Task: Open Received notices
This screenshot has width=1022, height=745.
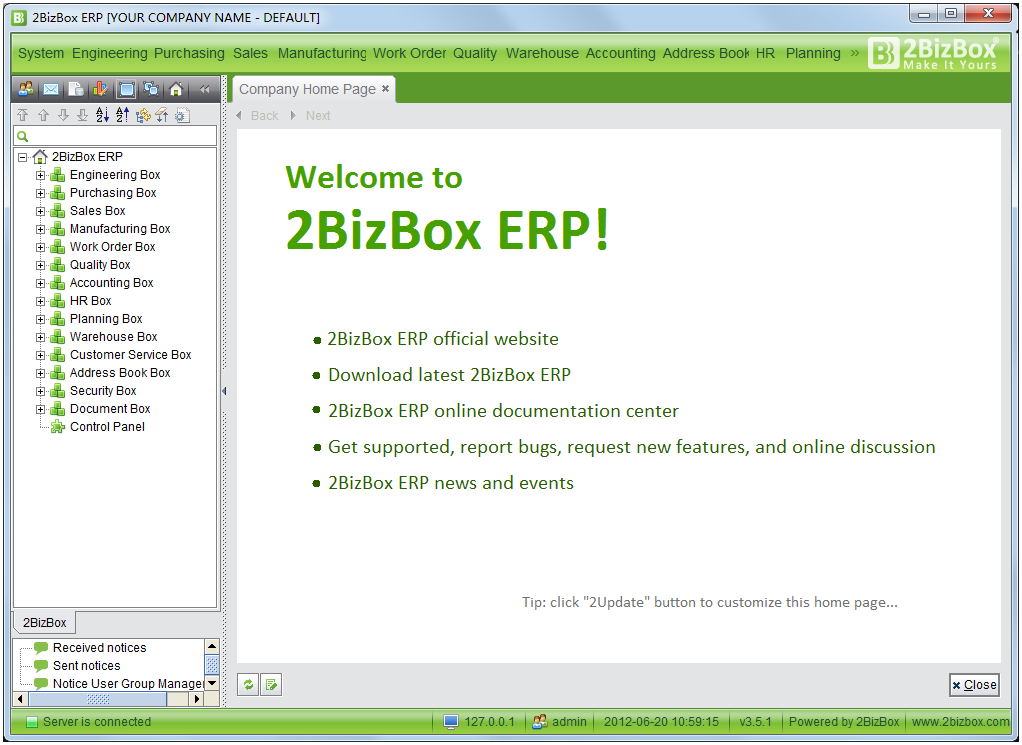Action: pos(100,648)
